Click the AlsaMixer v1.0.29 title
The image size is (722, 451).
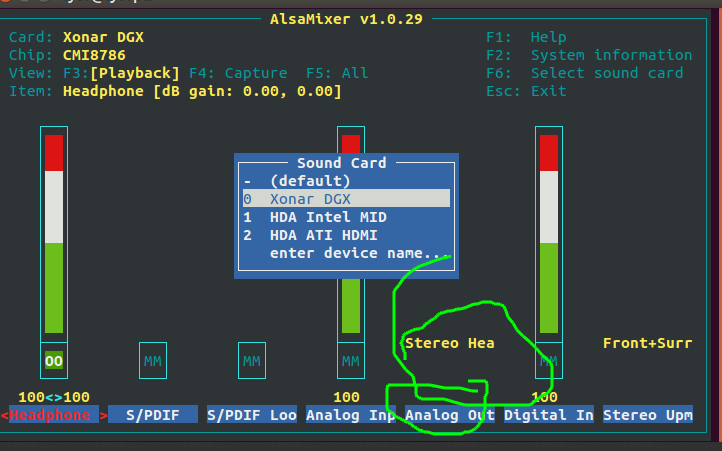click(346, 19)
